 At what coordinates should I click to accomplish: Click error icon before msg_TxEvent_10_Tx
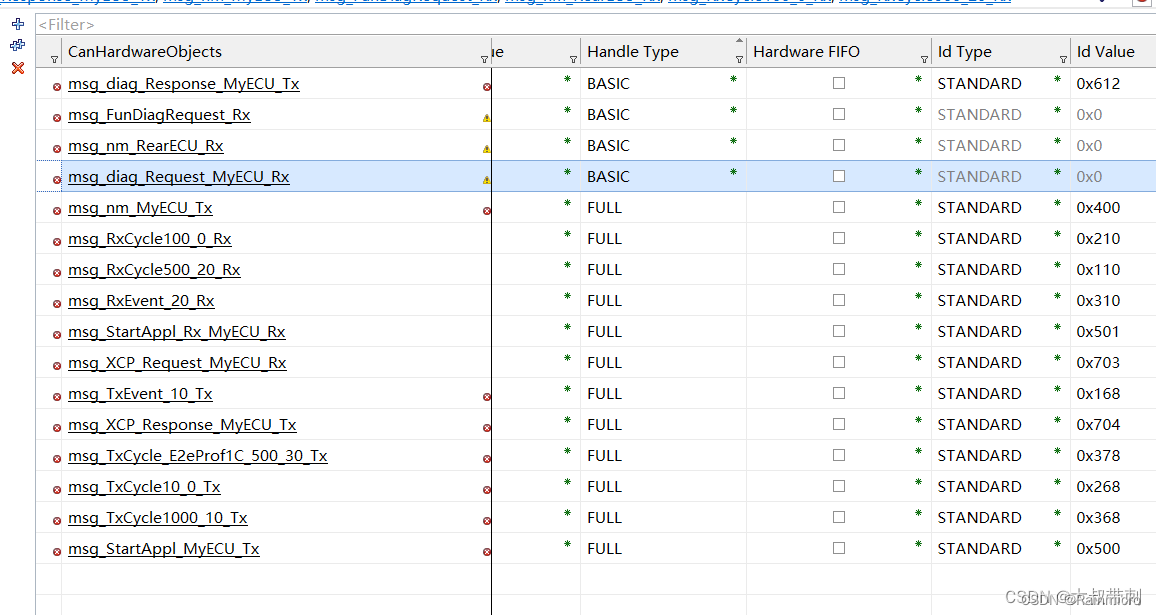point(57,397)
